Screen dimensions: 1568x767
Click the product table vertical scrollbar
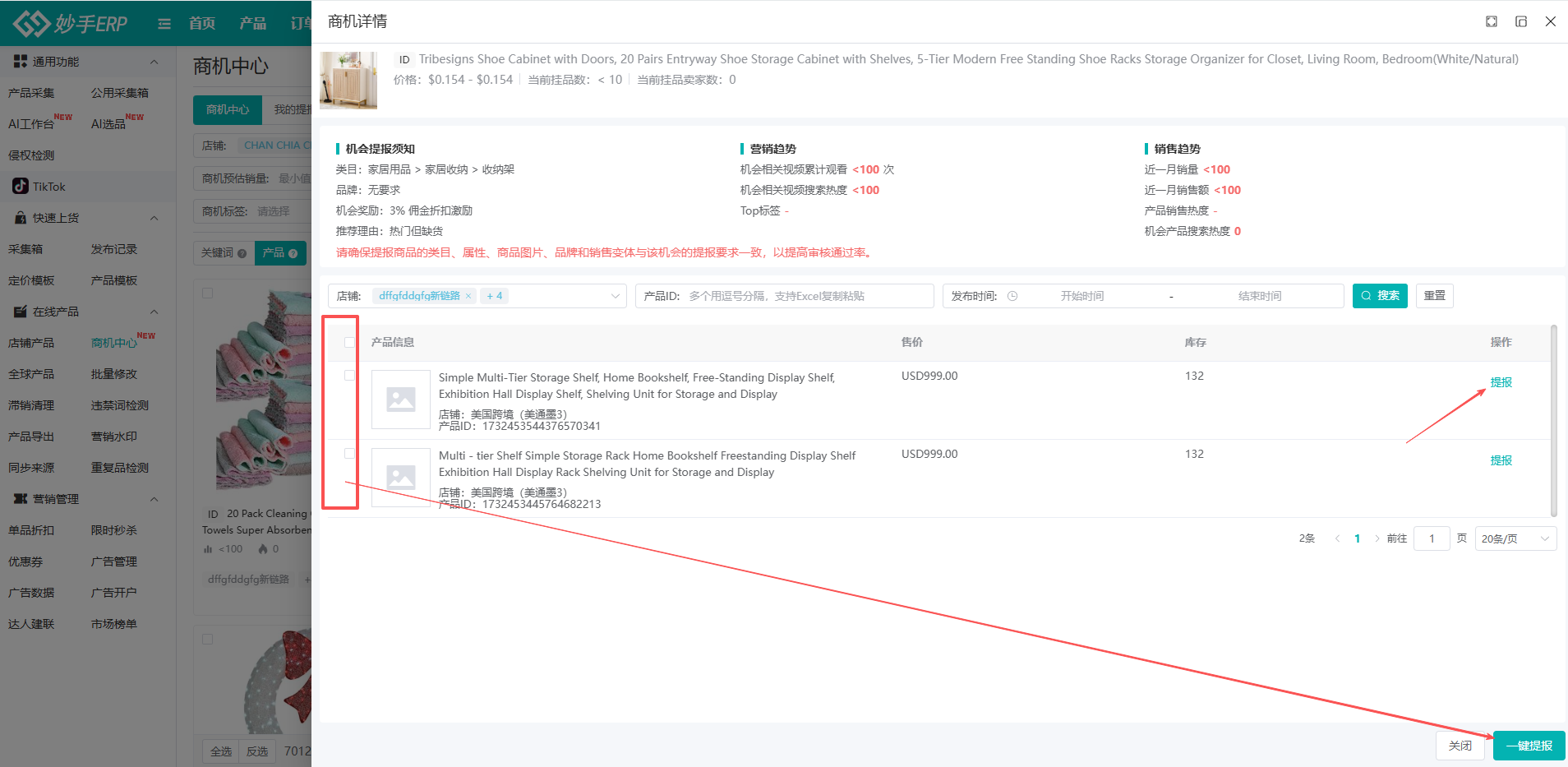pos(1554,421)
